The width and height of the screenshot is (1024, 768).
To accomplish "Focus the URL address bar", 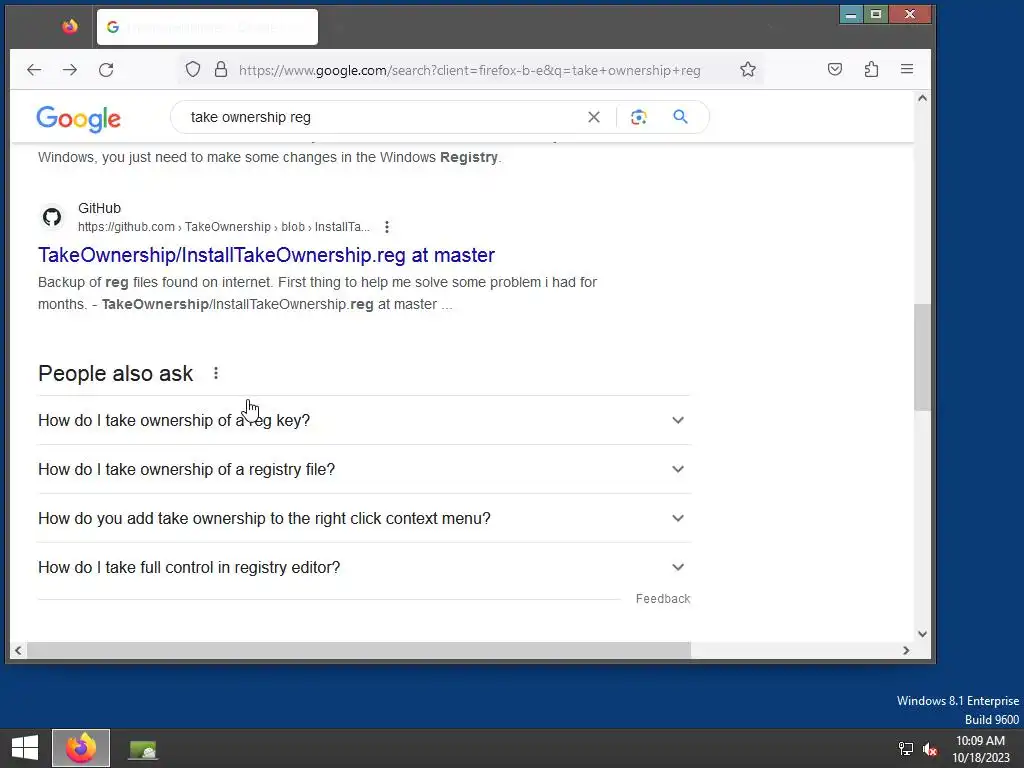I will 470,70.
